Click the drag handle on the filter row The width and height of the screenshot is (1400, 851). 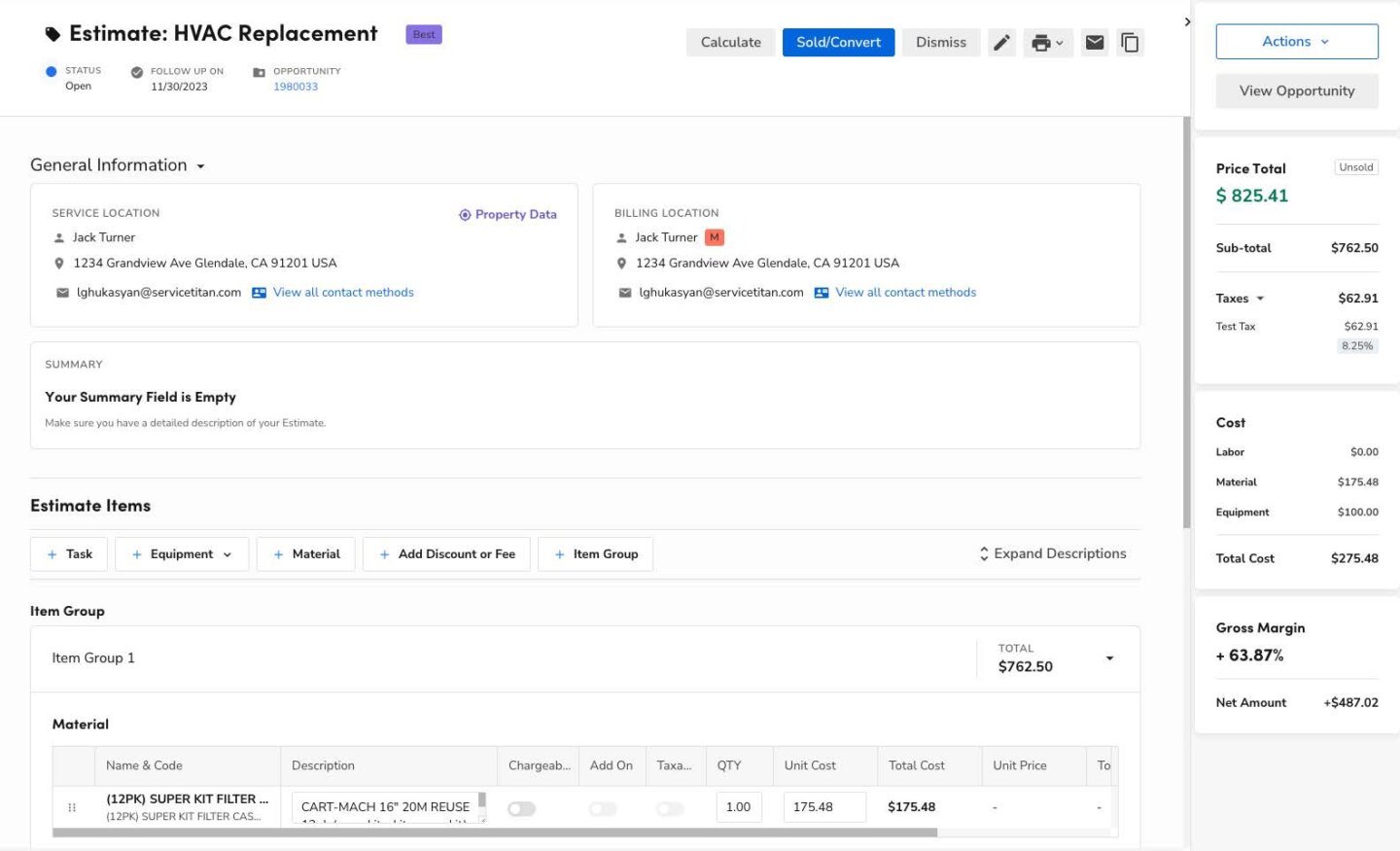coord(72,807)
